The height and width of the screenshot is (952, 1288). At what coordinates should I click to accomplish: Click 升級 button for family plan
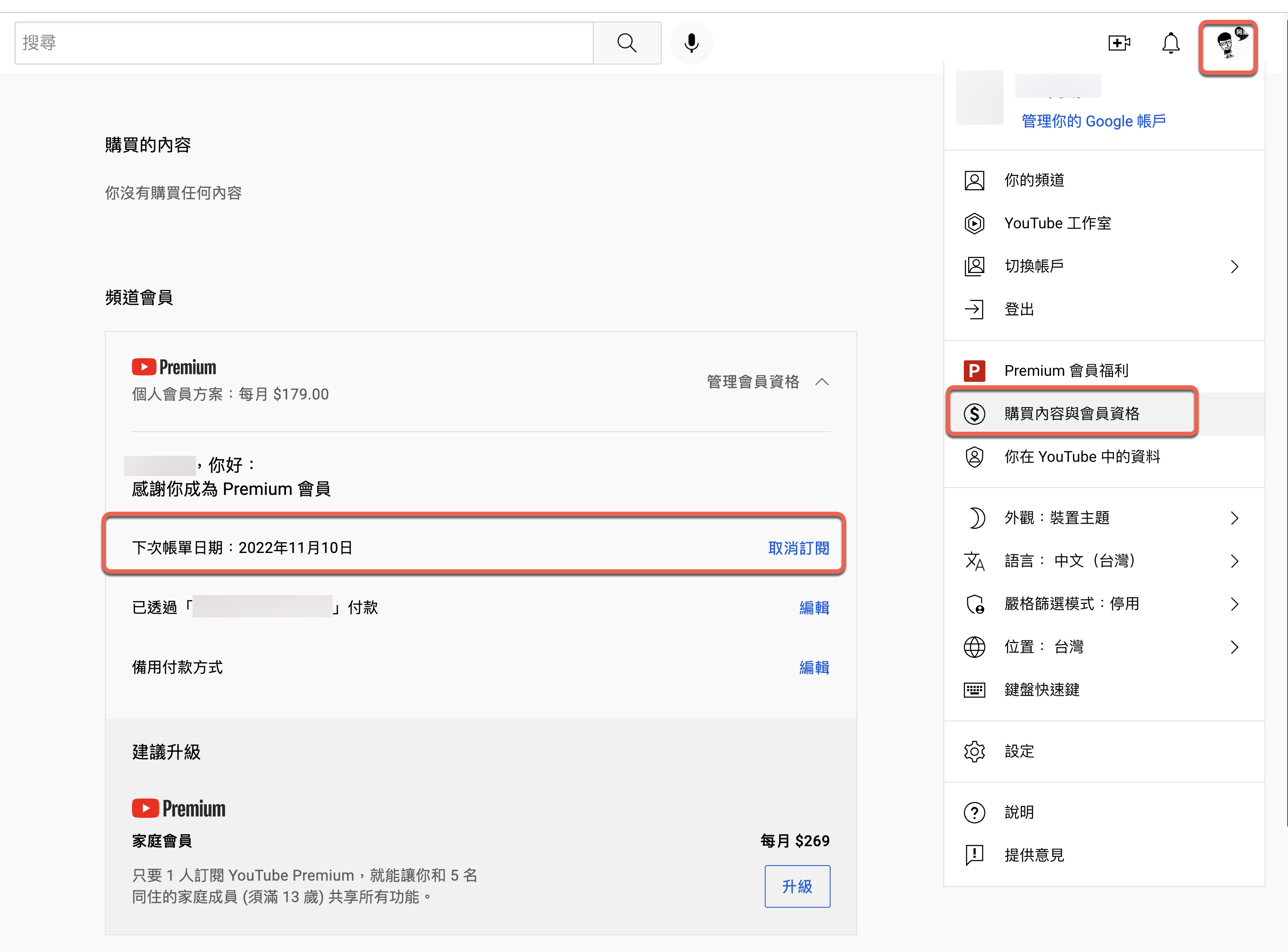coord(797,886)
